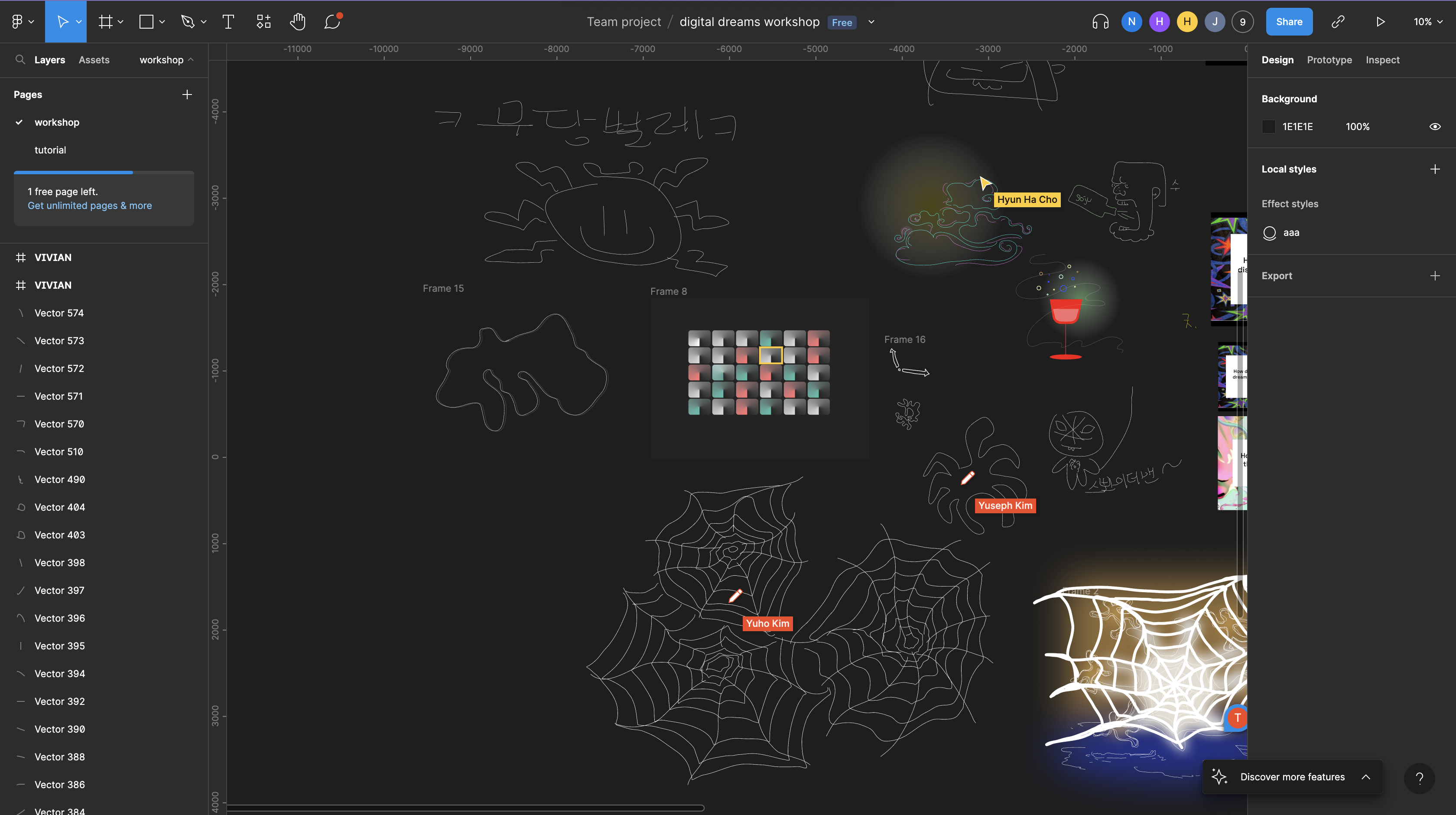Toggle background visibility eye icon
The image size is (1456, 815).
click(x=1434, y=127)
